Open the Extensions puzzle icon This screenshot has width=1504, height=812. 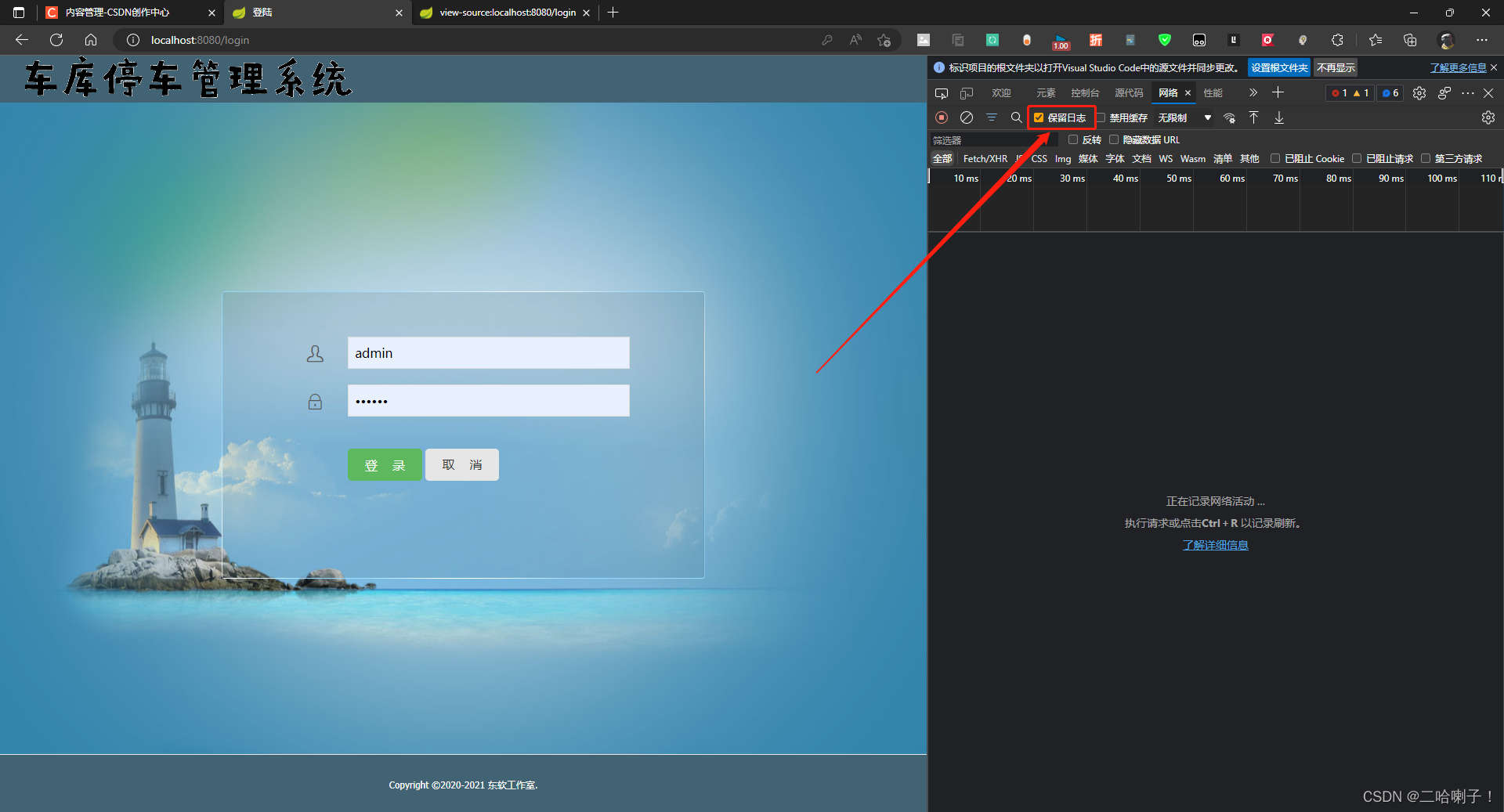1337,40
